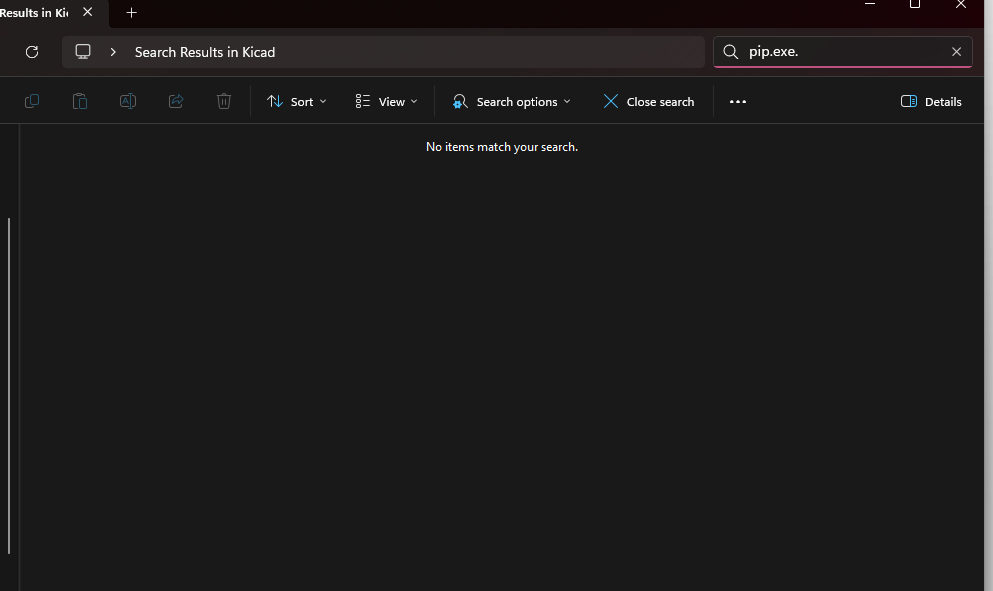Refresh the search results view
Viewport: 993px width, 591px height.
[32, 52]
